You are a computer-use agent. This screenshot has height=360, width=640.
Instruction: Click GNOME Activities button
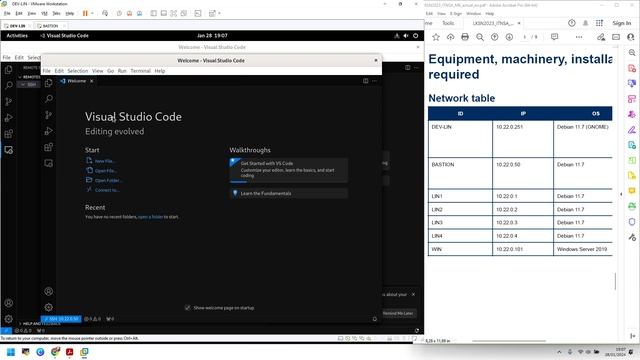click(x=17, y=36)
